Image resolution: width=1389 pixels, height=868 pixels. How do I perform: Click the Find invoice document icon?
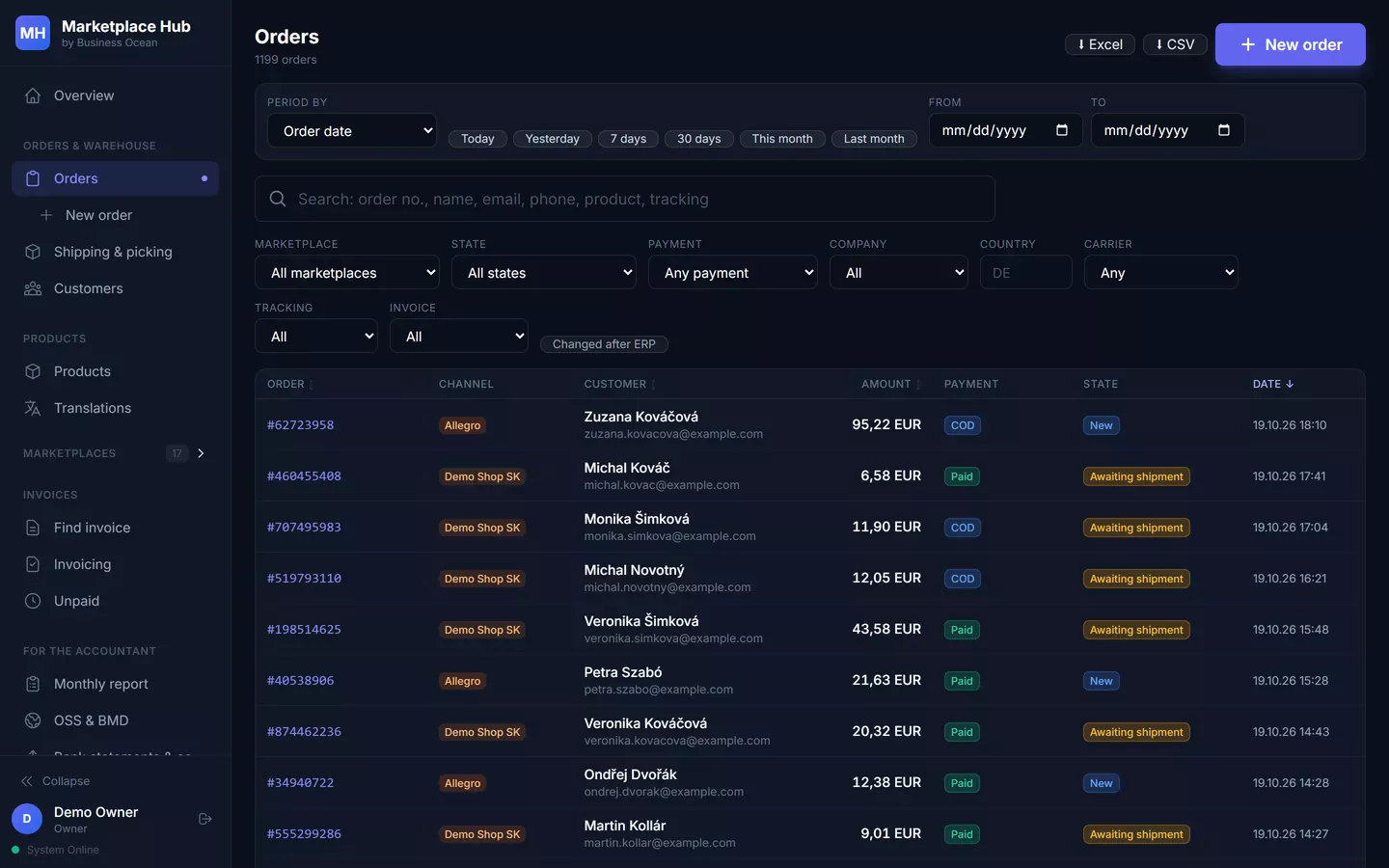pos(33,528)
